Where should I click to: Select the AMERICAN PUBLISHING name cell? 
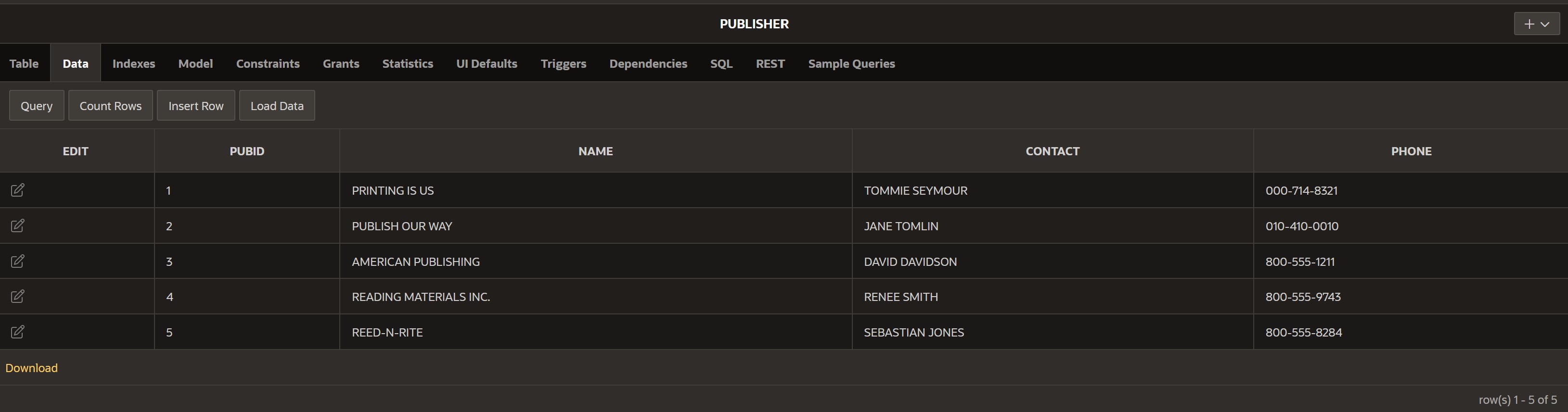click(595, 262)
